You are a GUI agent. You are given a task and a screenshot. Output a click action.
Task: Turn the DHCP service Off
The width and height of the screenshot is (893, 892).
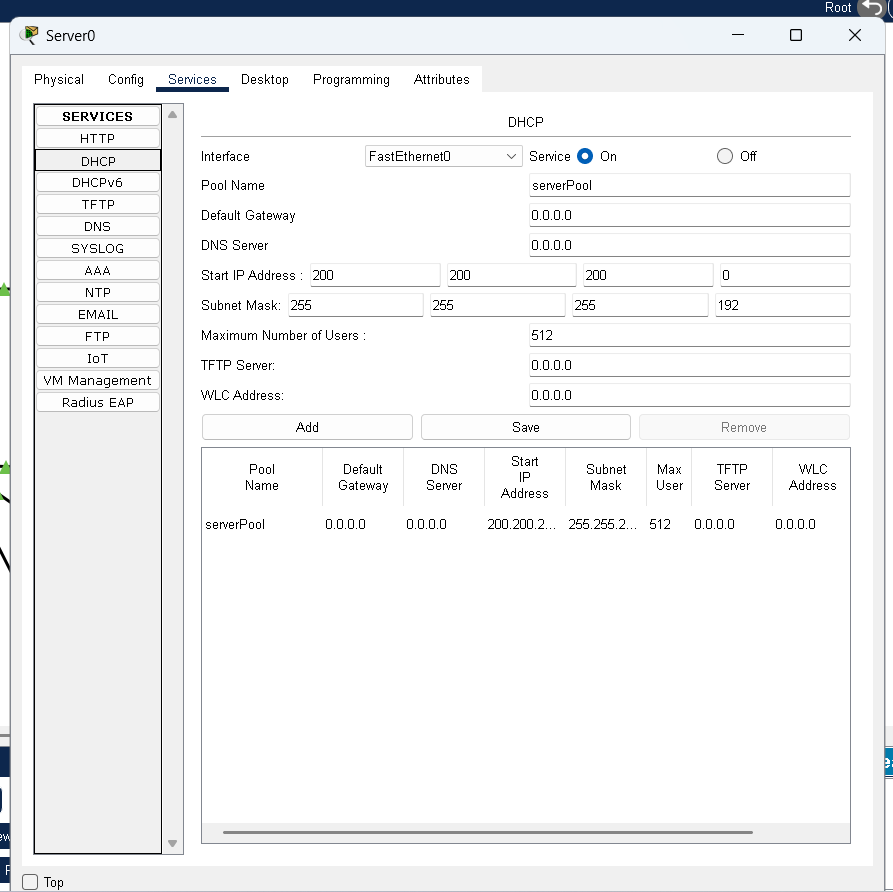(725, 156)
